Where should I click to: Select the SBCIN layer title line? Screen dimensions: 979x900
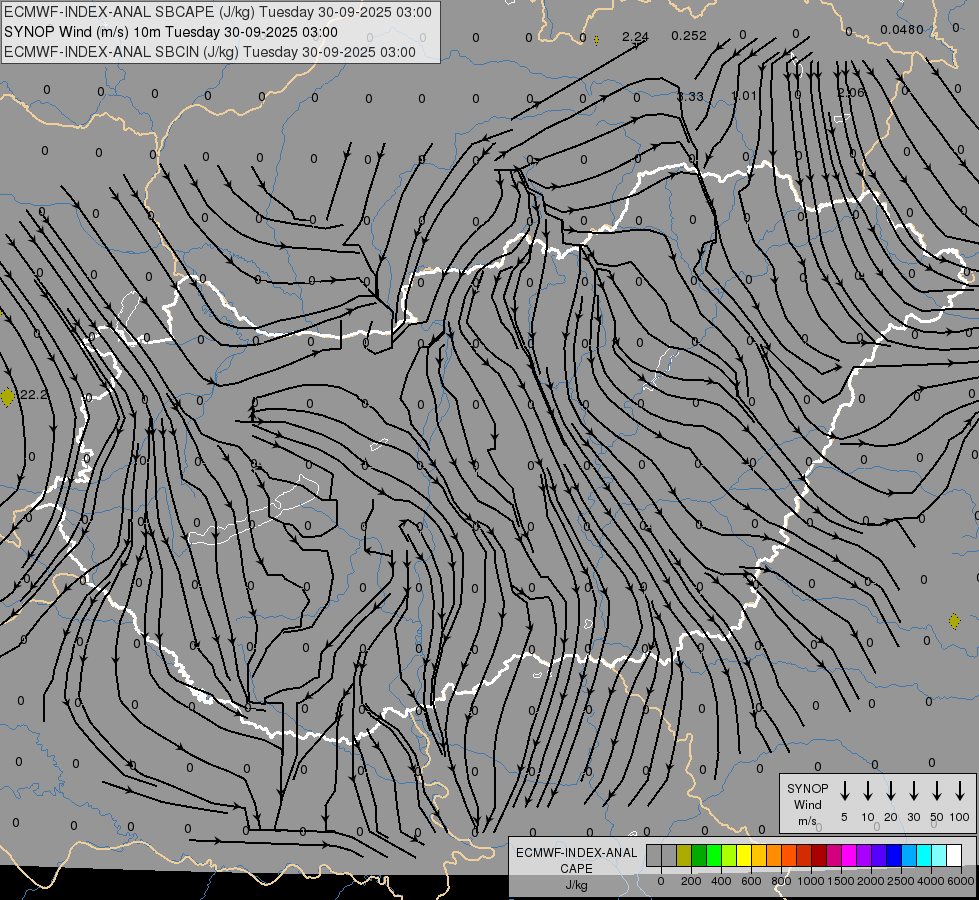click(x=210, y=51)
